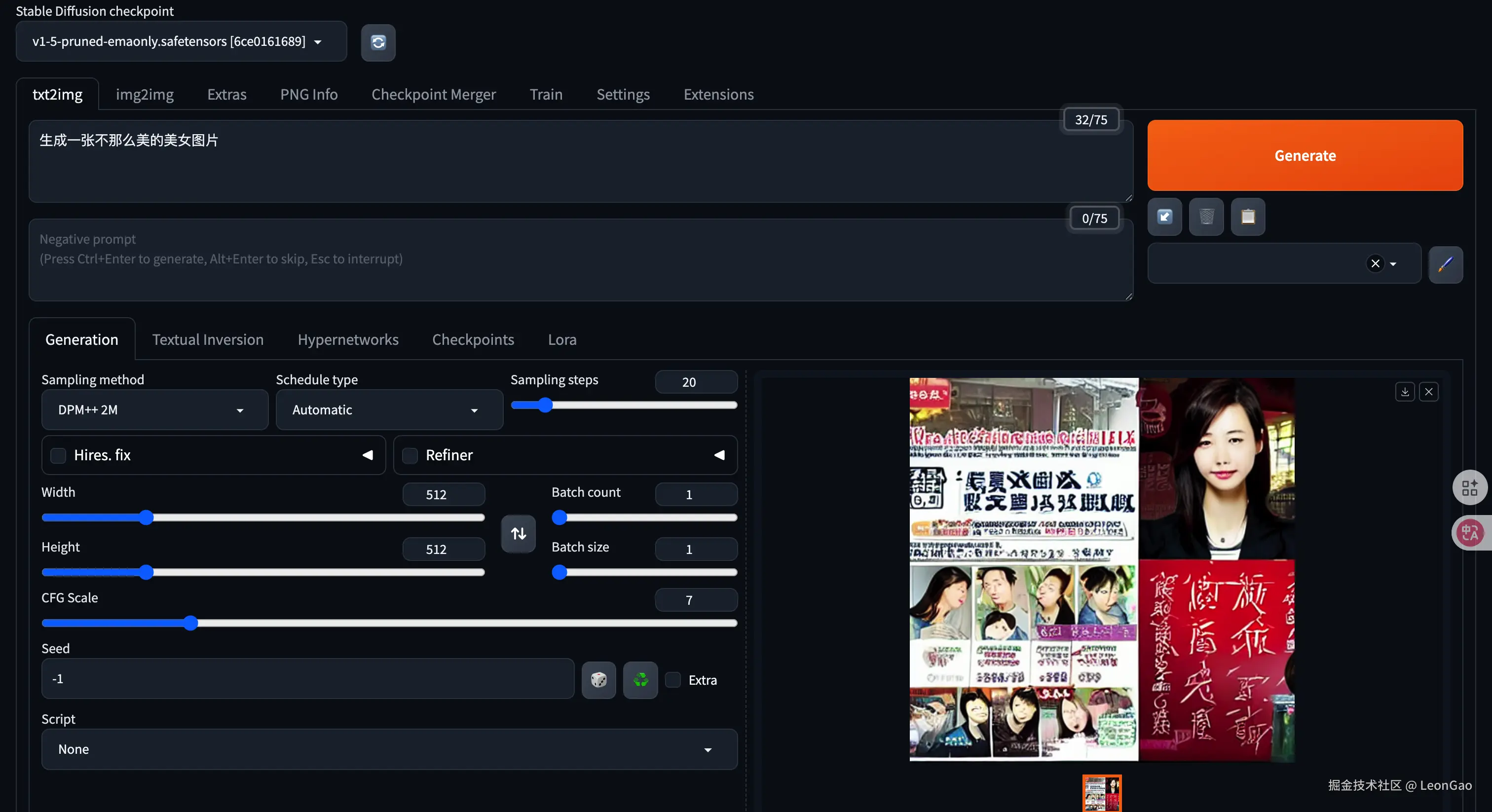Click the trash icon to clear the prompt
The width and height of the screenshot is (1492, 812).
click(1206, 217)
